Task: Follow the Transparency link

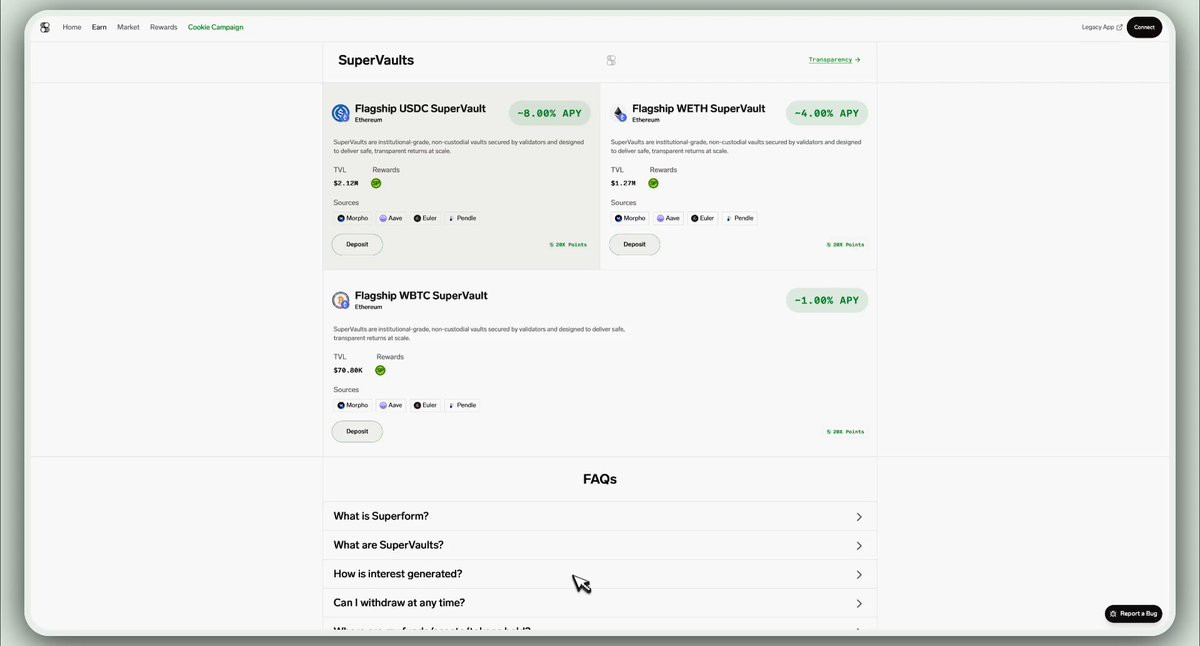Action: click(834, 60)
